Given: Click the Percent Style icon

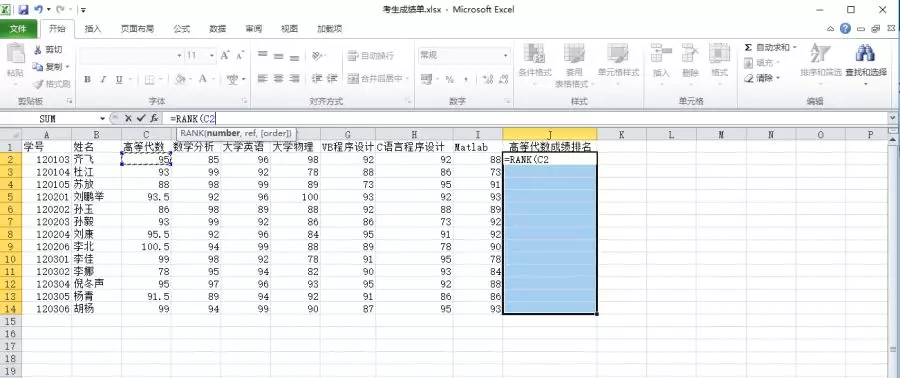Looking at the screenshot, I should point(449,79).
